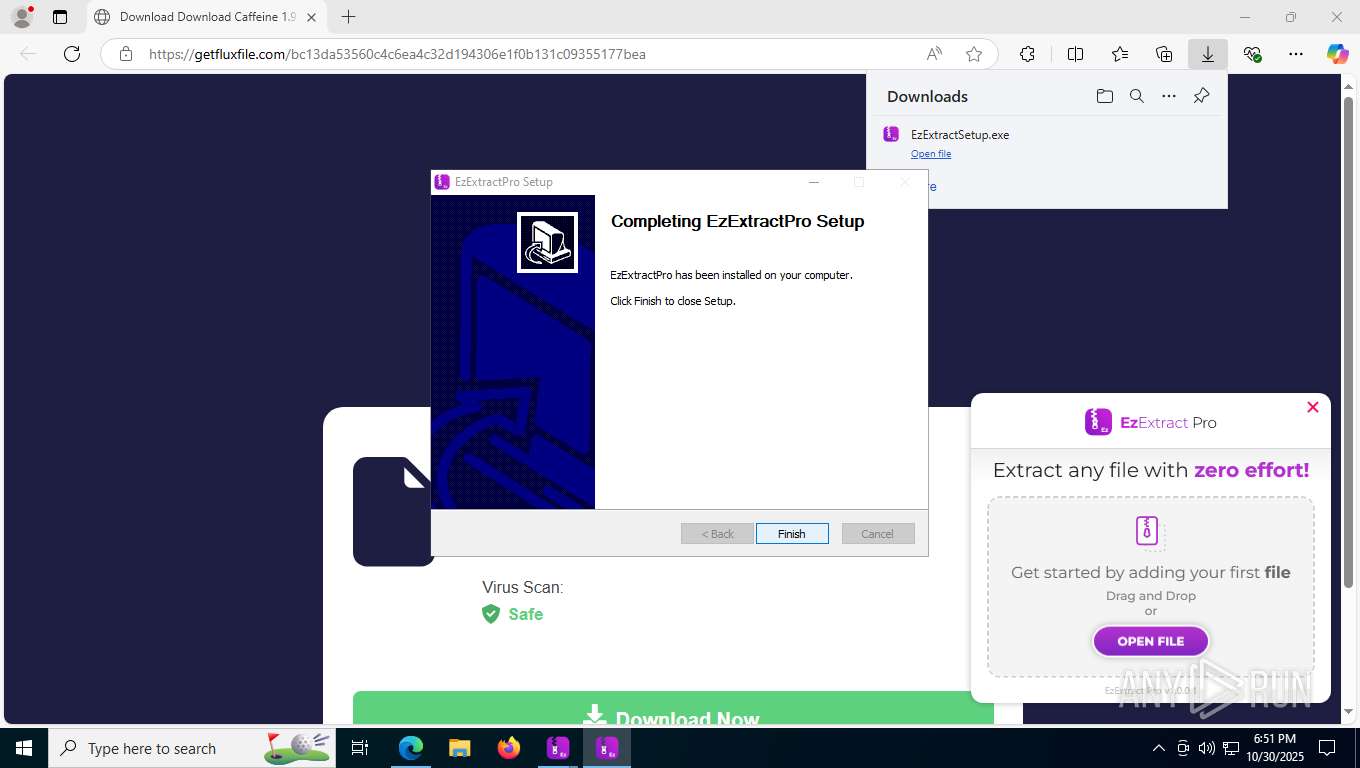Click the EzExtractSetup.exe file icon in Downloads

pyautogui.click(x=891, y=134)
